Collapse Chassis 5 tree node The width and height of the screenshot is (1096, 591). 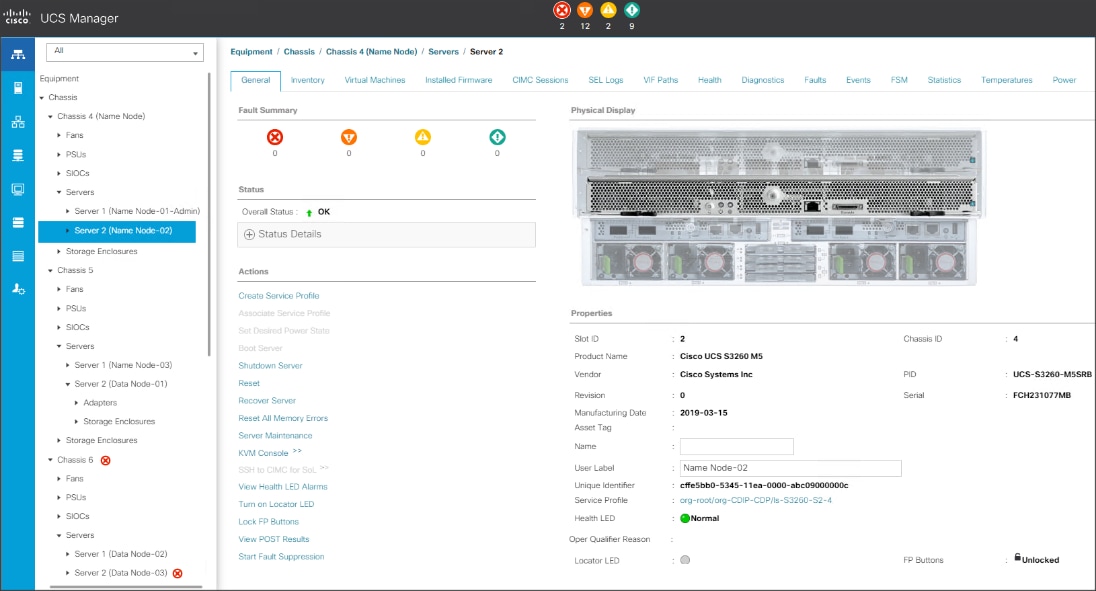50,270
